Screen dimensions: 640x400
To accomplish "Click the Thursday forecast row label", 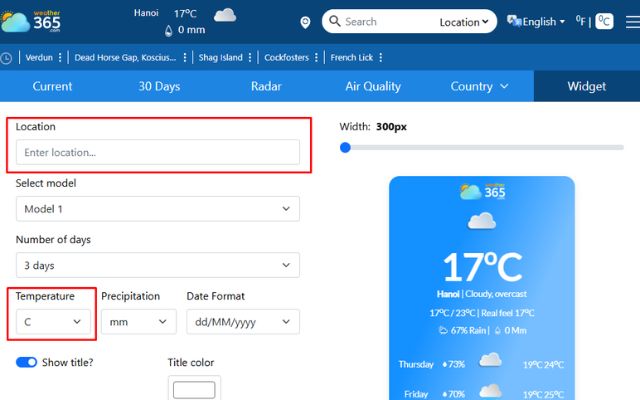I will point(416,364).
